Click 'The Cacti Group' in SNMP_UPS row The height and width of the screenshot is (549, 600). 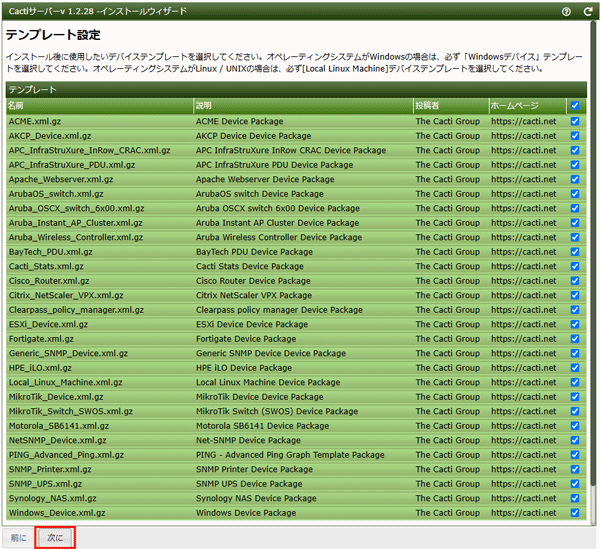pos(448,484)
